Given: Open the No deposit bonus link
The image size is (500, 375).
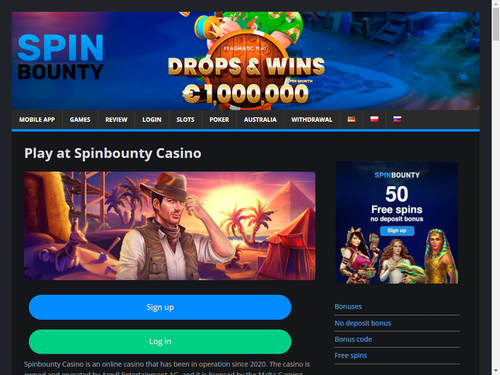Looking at the screenshot, I should pyautogui.click(x=363, y=323).
